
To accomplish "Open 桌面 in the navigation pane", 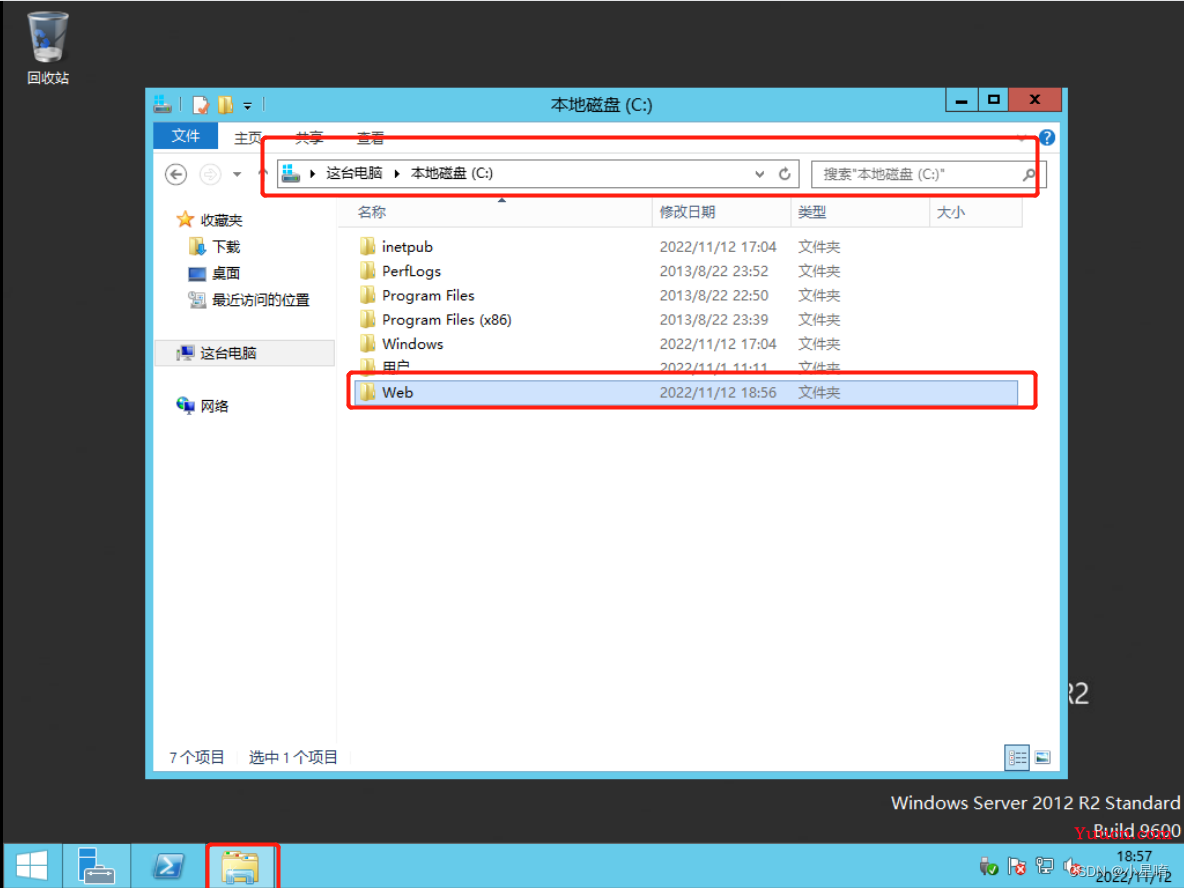I will (226, 273).
